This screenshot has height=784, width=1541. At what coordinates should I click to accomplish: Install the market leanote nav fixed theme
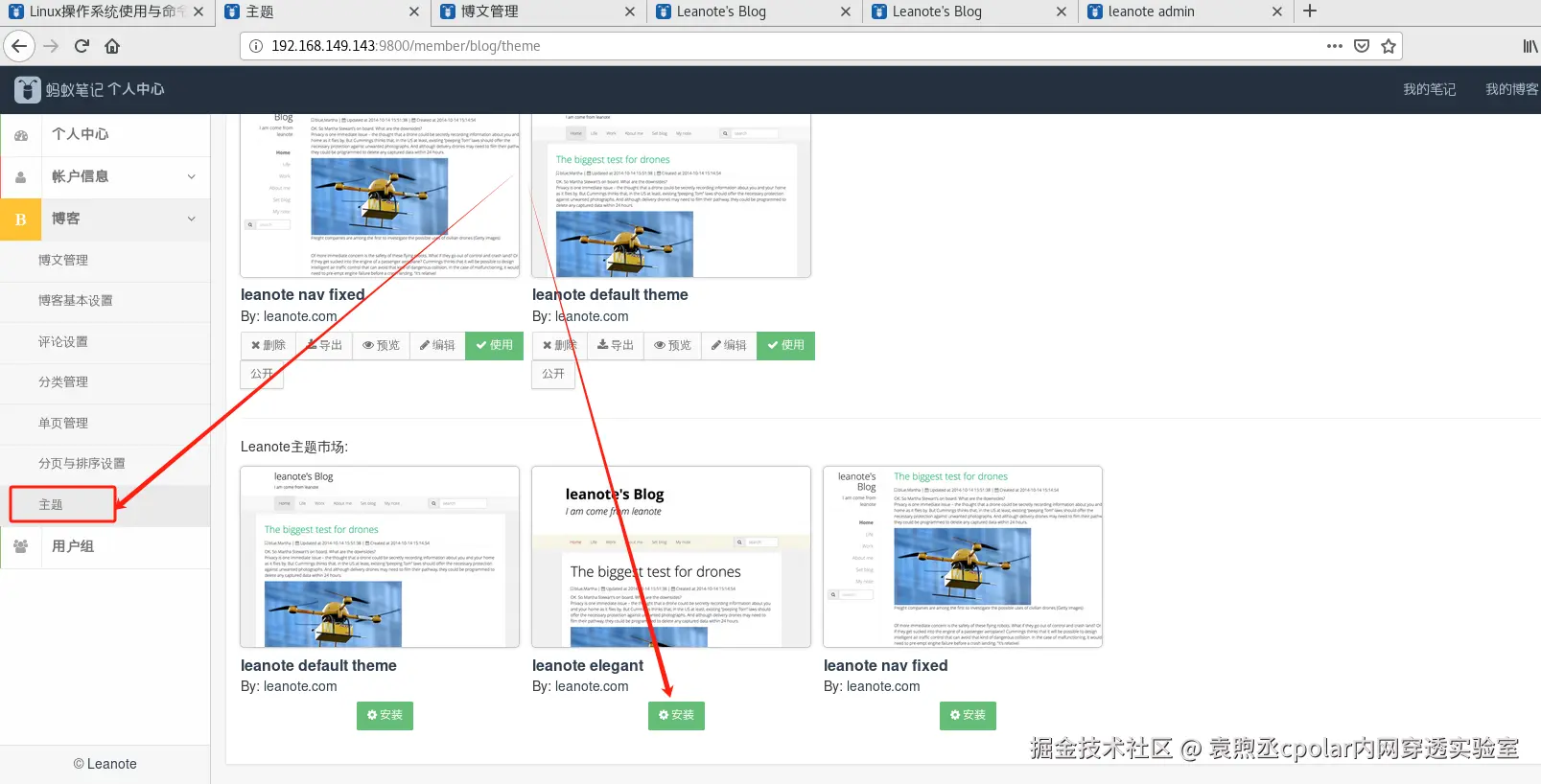968,715
